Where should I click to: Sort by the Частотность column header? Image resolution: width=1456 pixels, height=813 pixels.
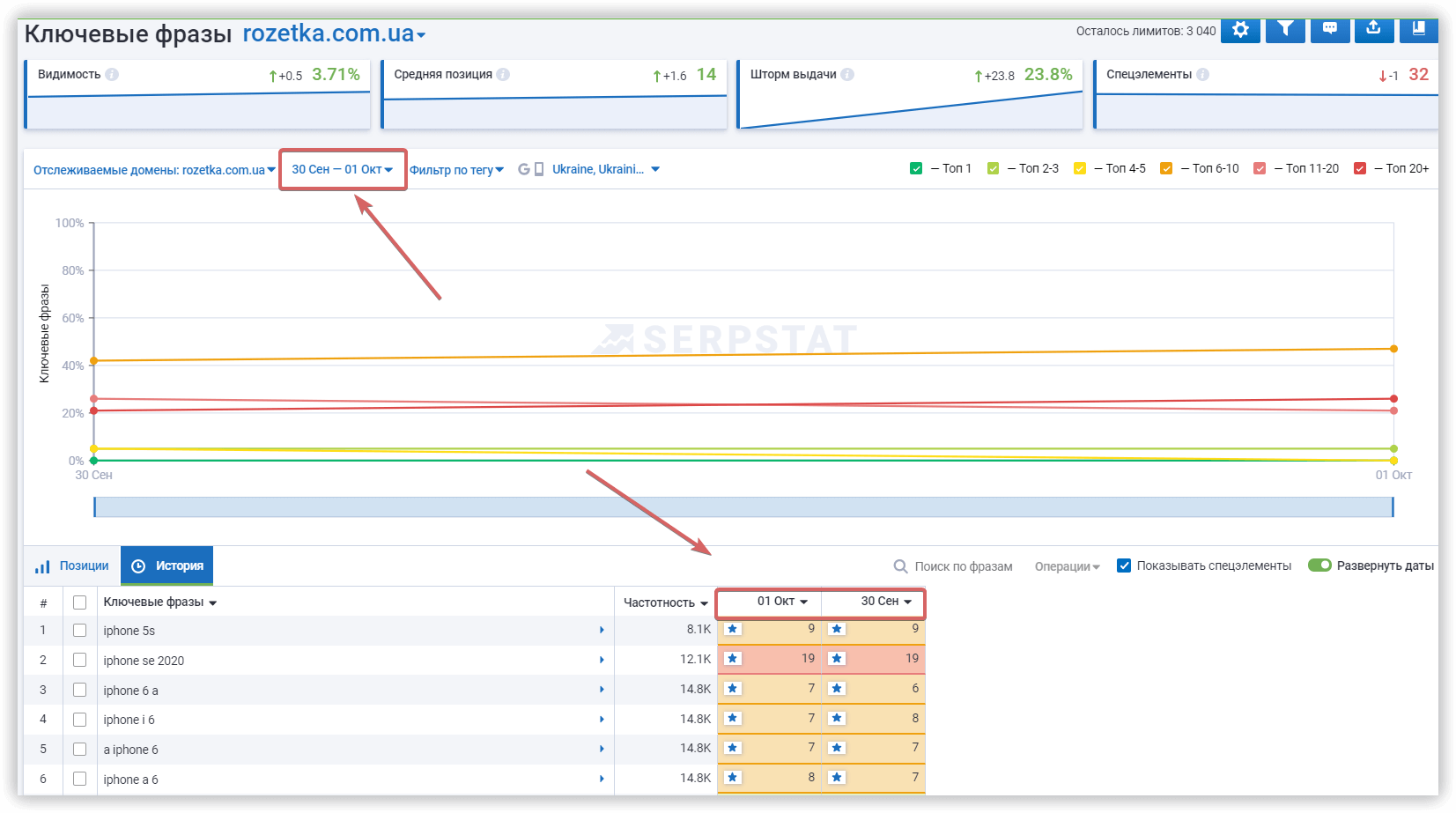click(x=665, y=602)
